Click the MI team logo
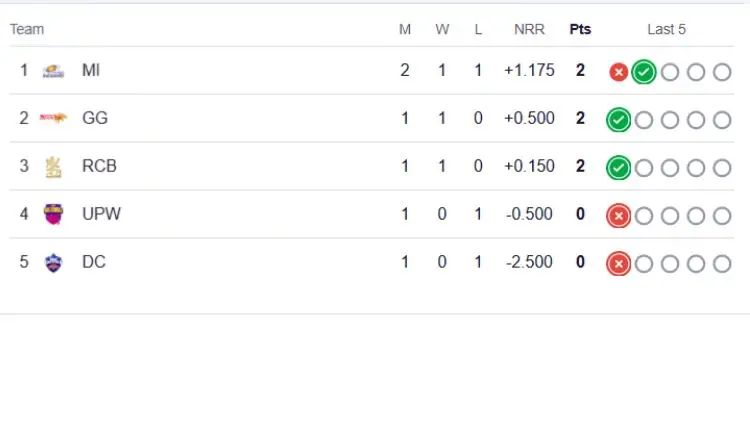750x422 pixels. click(x=53, y=71)
